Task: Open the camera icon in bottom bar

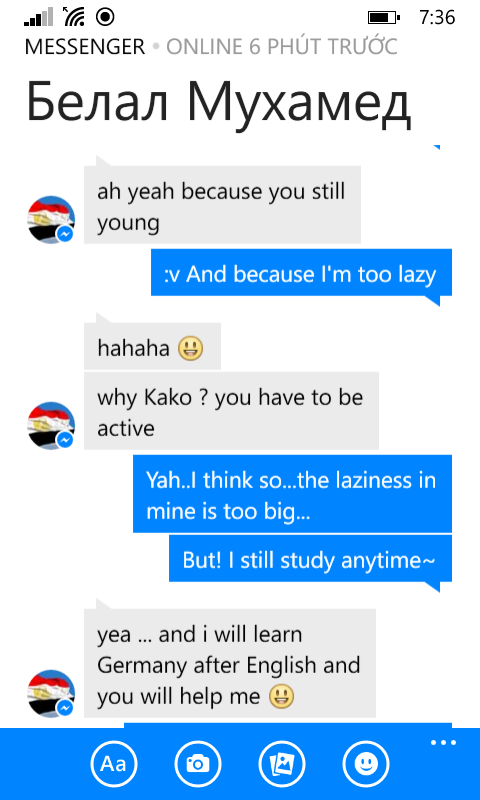Action: click(198, 764)
